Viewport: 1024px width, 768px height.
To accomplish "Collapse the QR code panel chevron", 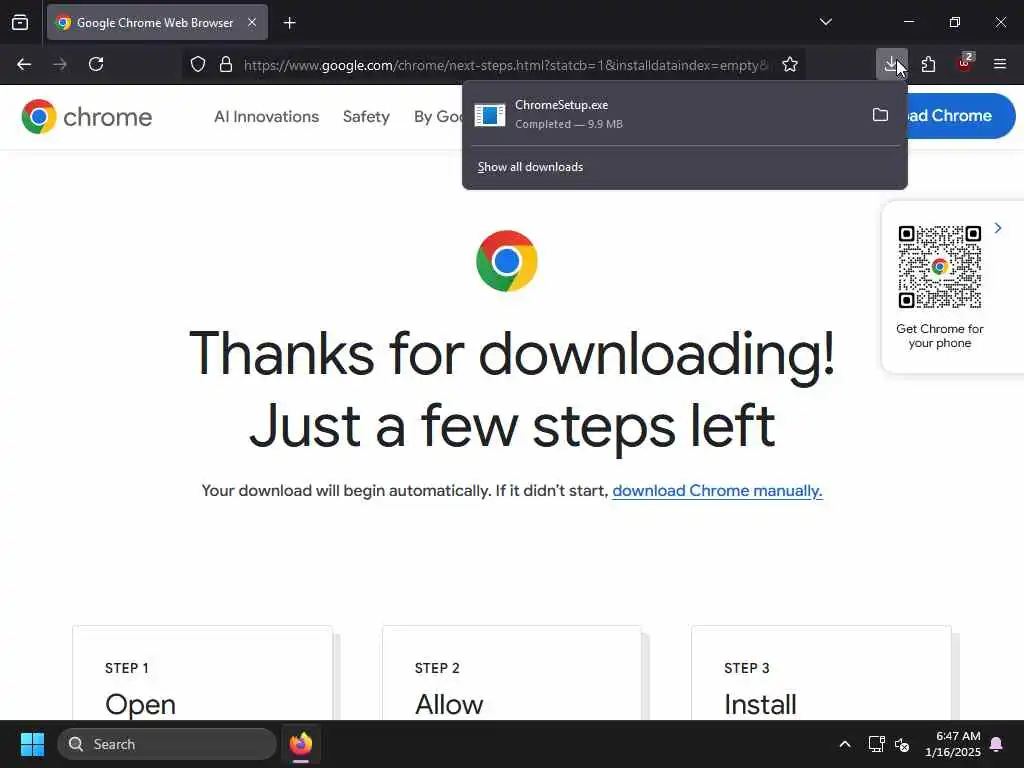I will 998,228.
